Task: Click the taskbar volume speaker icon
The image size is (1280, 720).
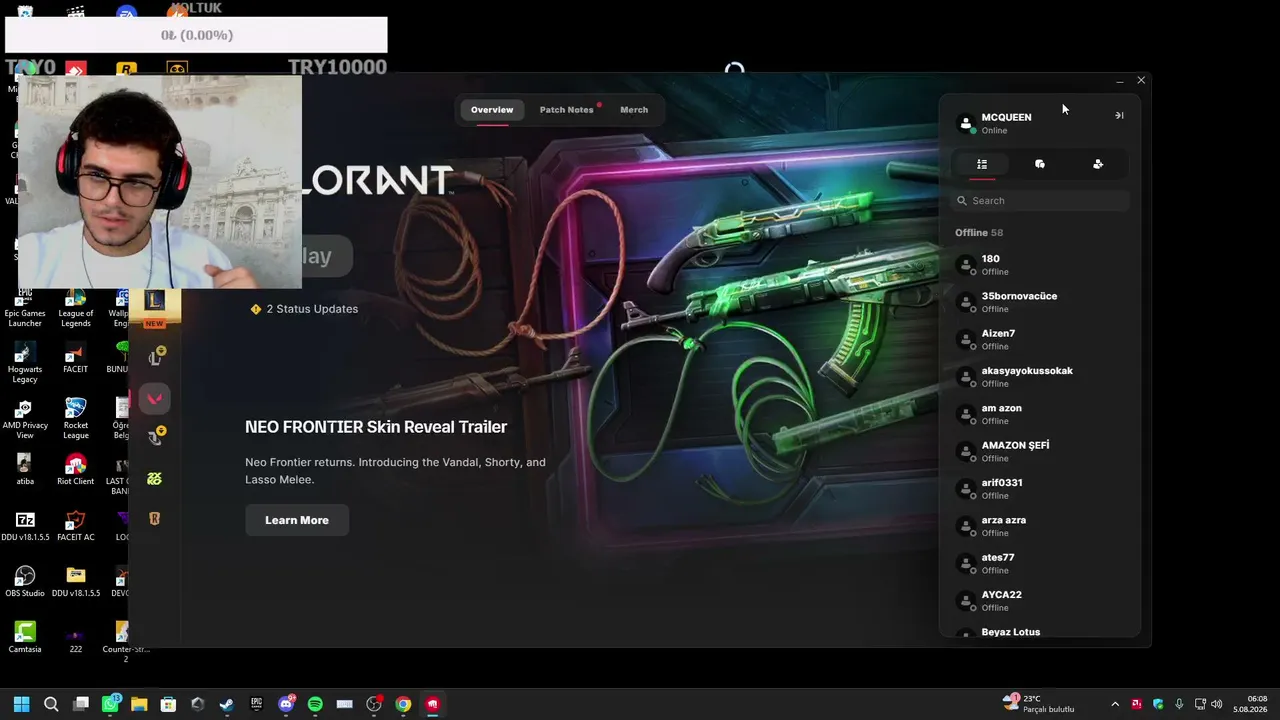Action: click(1218, 704)
